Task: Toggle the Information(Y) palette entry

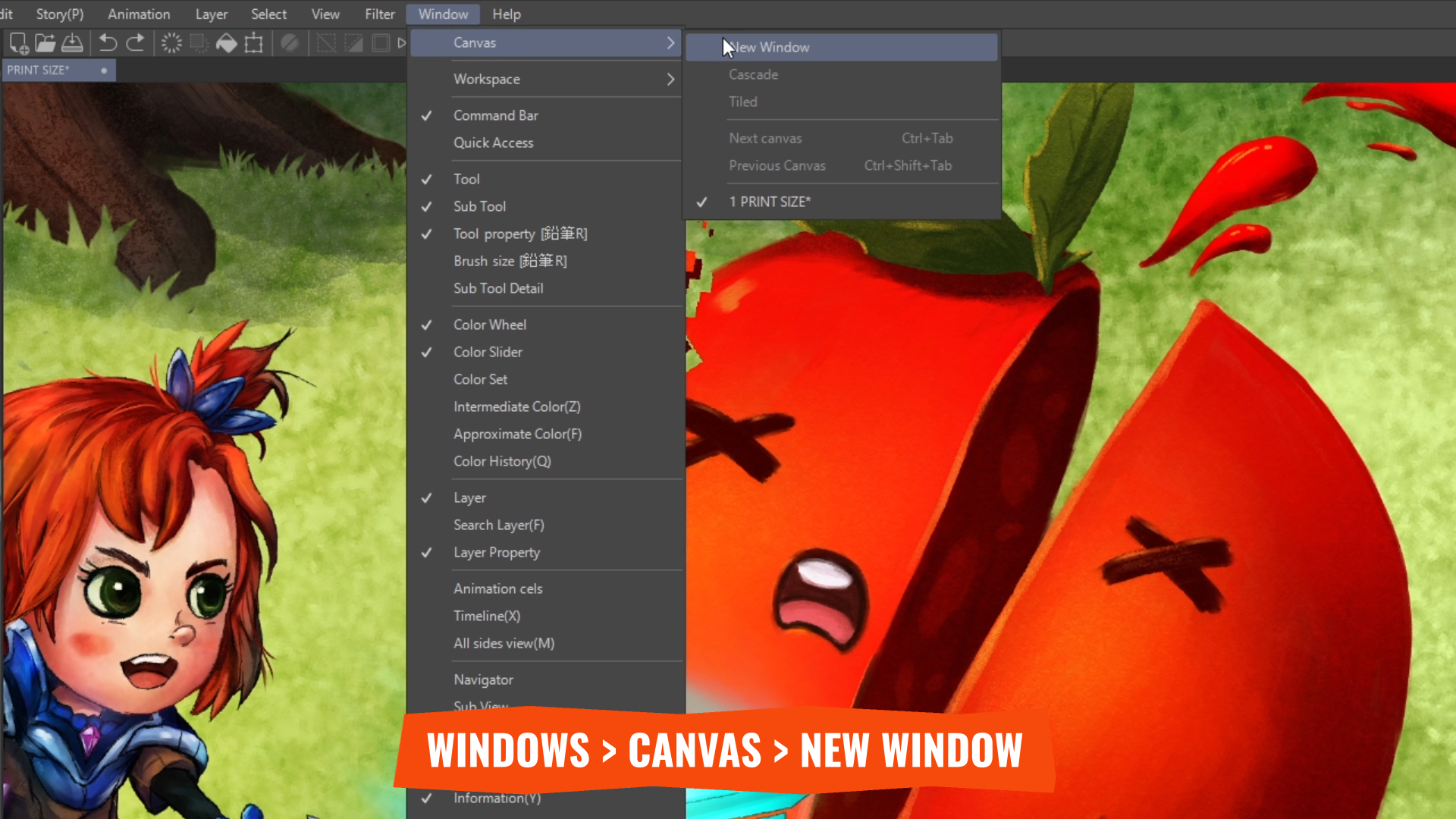Action: tap(544, 799)
